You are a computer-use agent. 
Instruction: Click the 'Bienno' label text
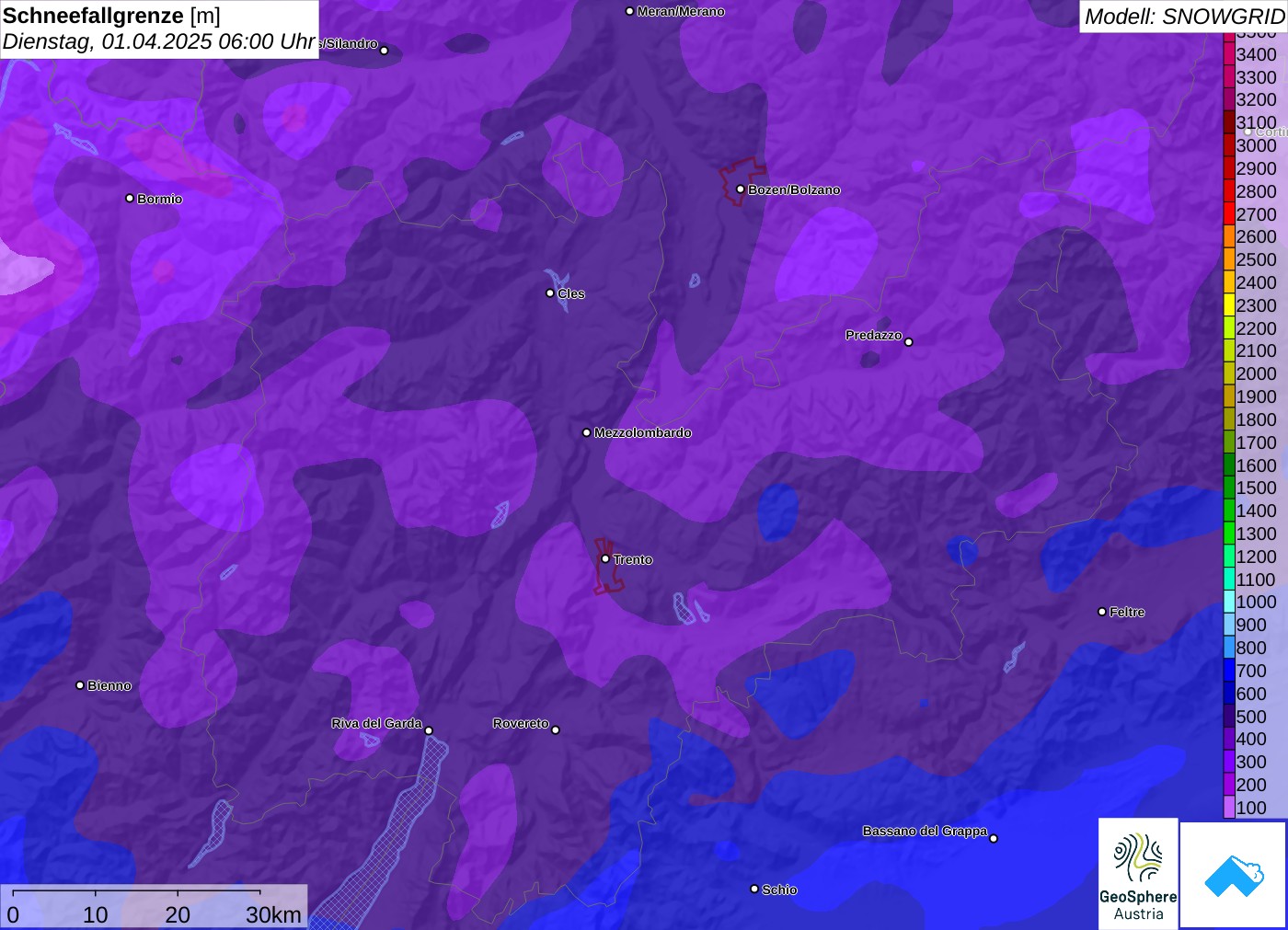tap(109, 685)
